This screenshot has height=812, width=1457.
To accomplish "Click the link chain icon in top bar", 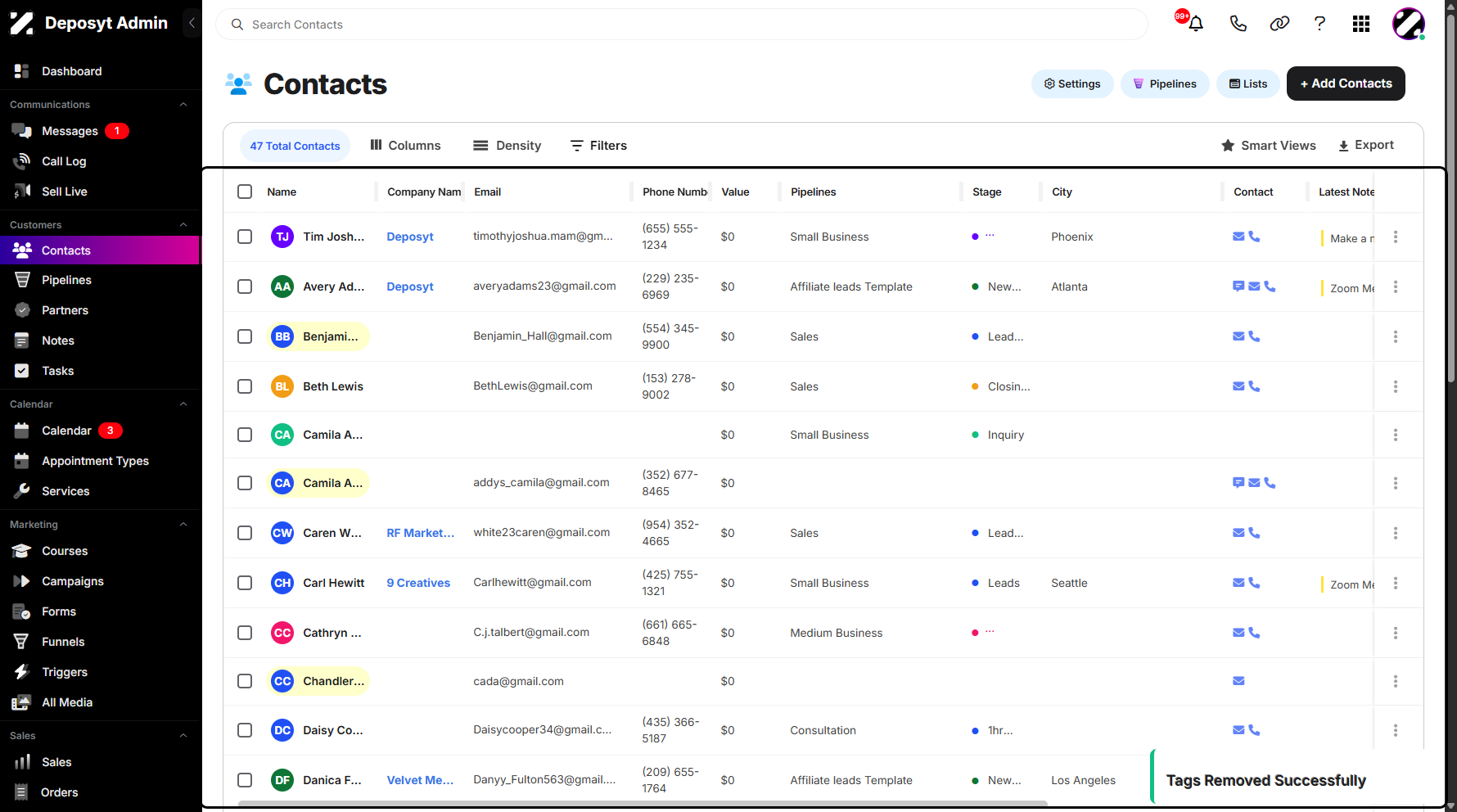I will 1279,24.
